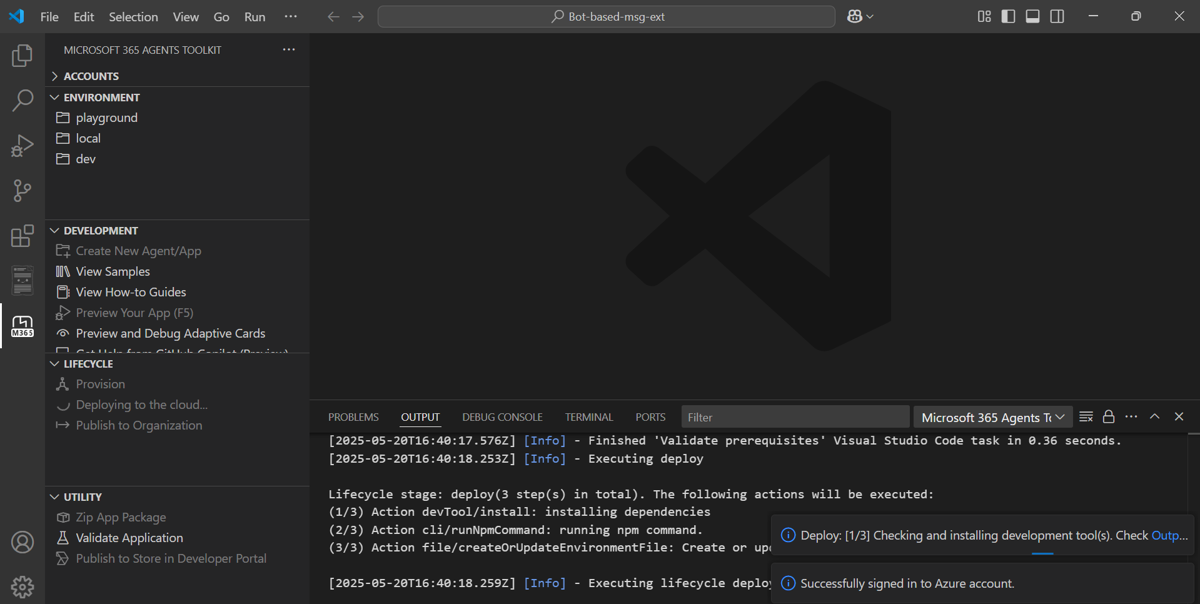Open Run and Debug view
1200x604 pixels.
point(22,146)
